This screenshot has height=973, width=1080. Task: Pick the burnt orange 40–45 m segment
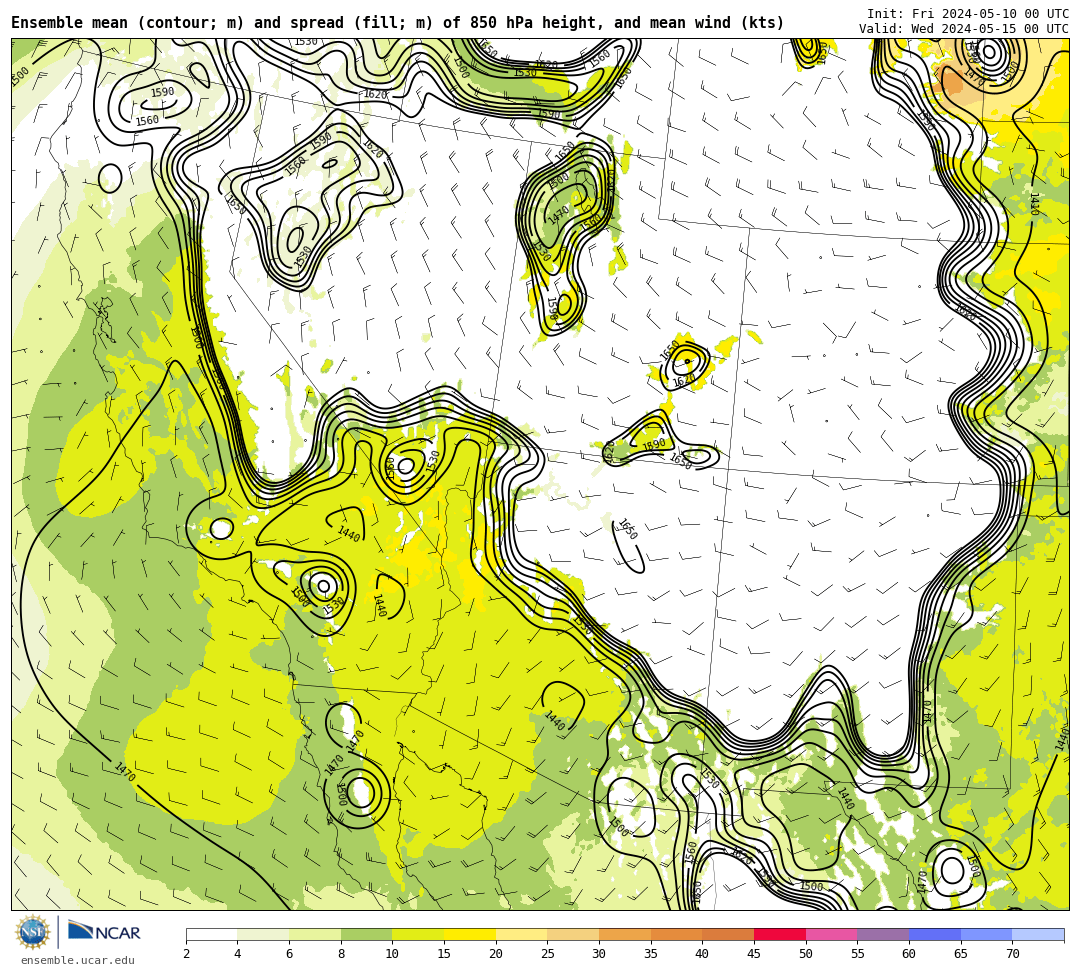point(728,934)
